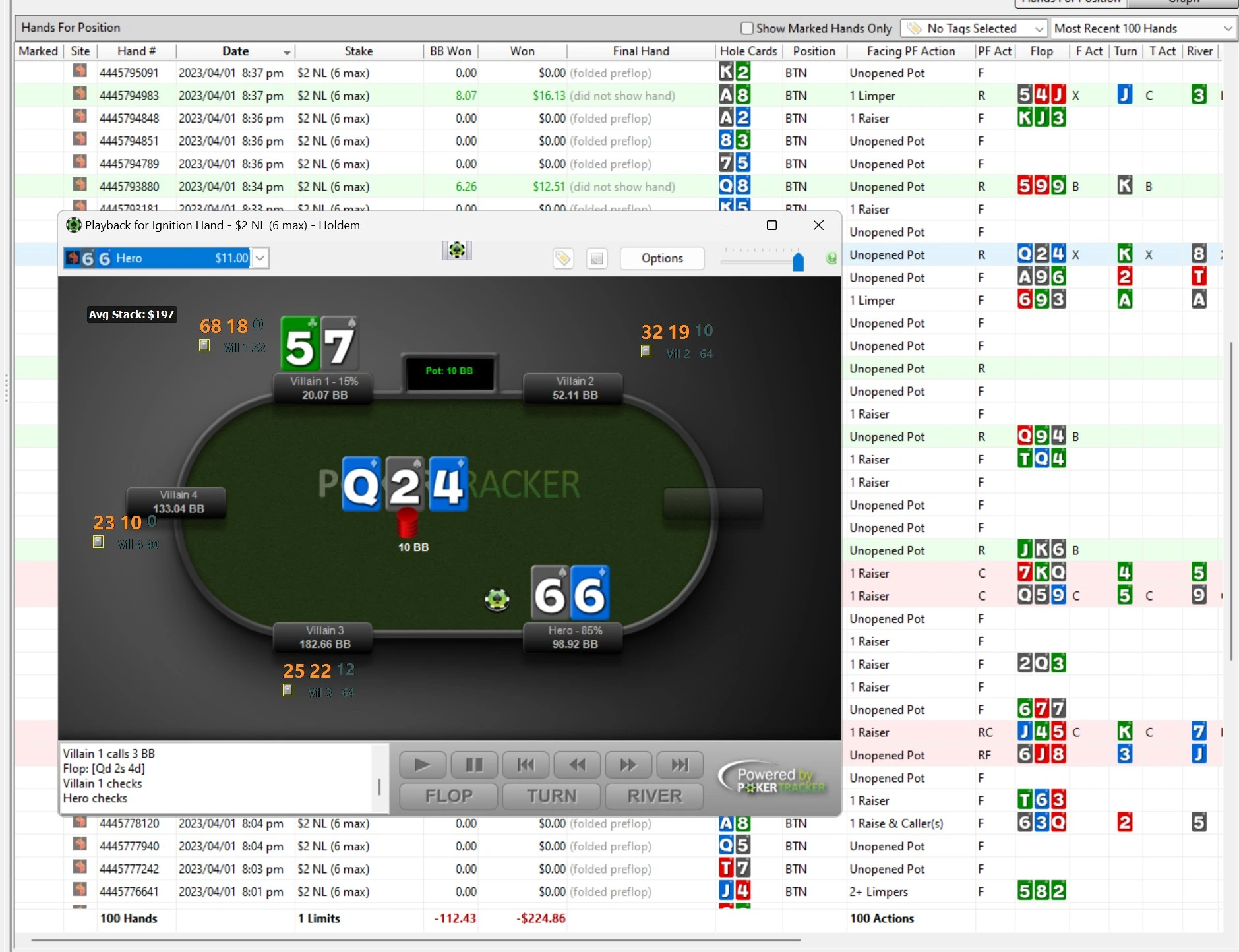Screen dimensions: 1239x952
Task: Click the tag icon in the playback toolbar
Action: coord(563,258)
